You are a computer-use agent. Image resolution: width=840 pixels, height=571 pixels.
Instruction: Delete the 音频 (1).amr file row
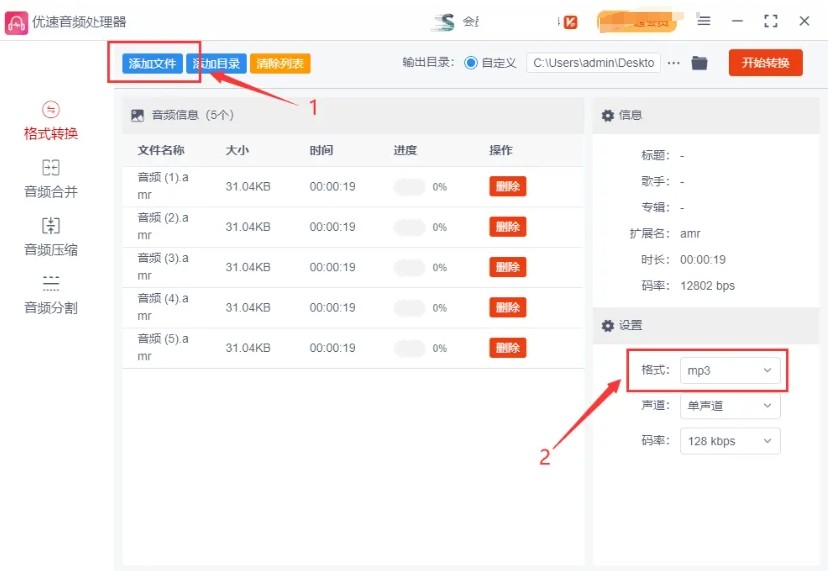click(x=507, y=187)
